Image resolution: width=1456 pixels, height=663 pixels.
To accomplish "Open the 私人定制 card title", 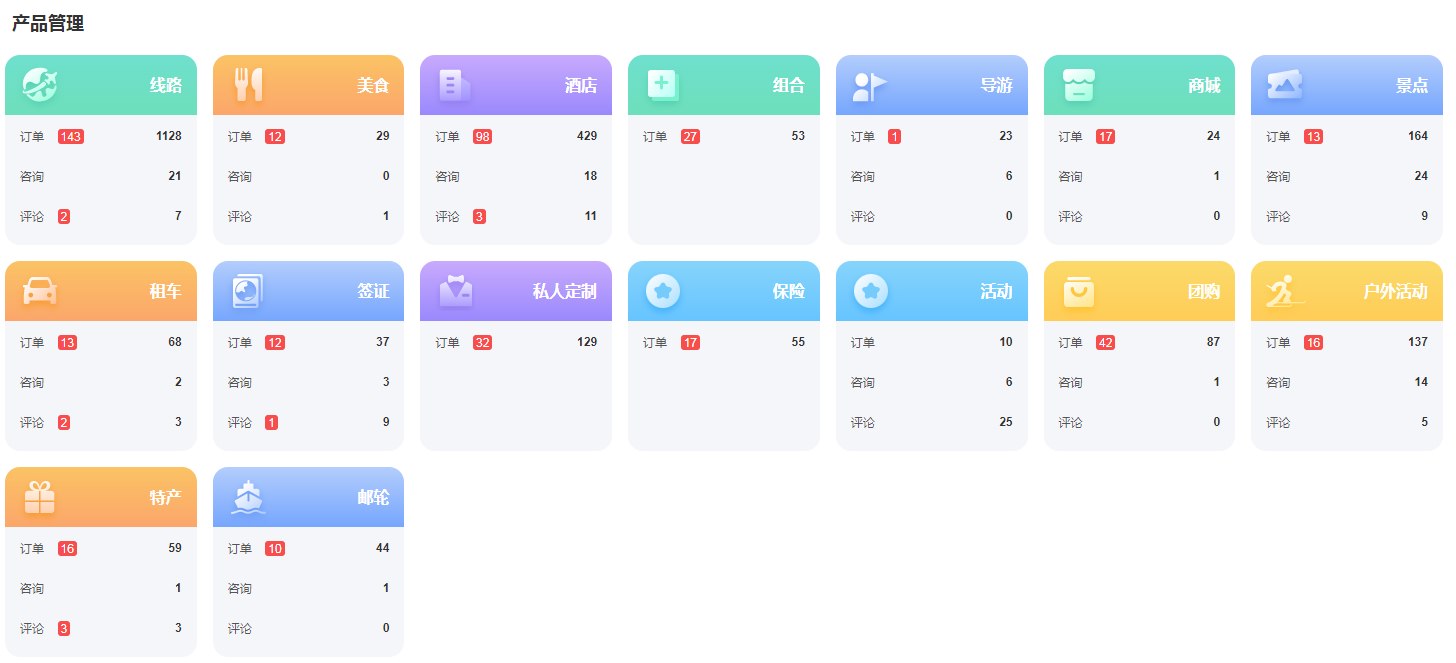I will 564,292.
